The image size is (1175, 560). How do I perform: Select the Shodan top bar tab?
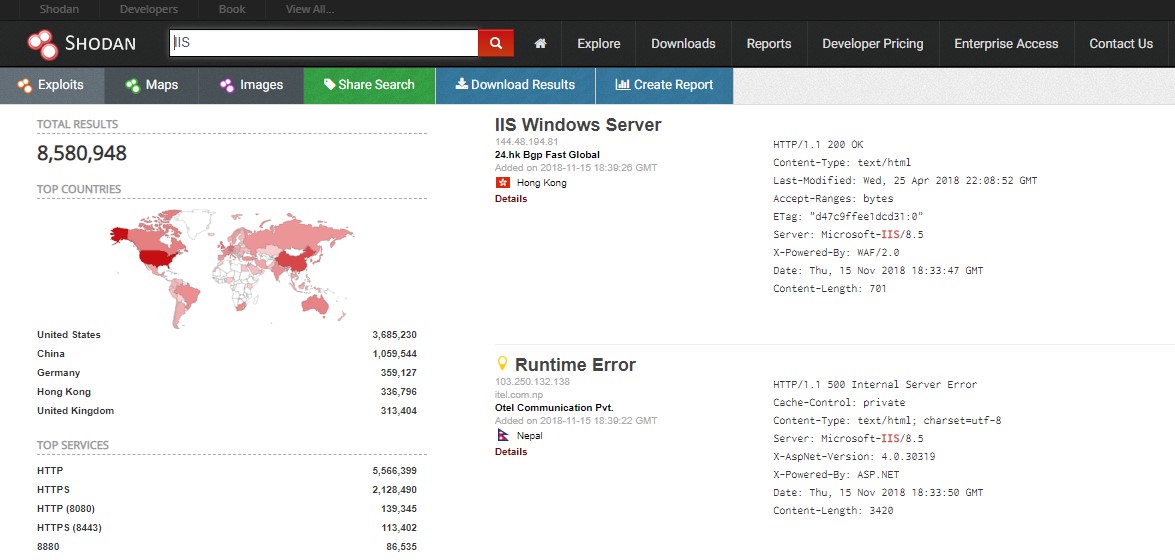(59, 10)
